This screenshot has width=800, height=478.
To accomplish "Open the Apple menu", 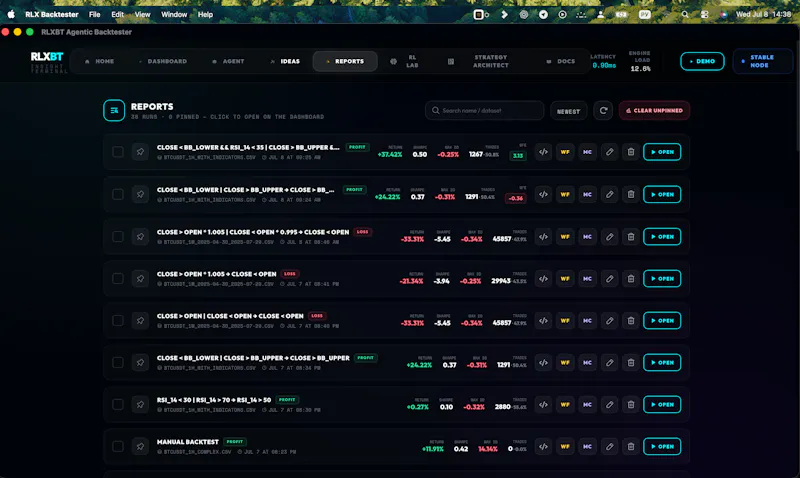I will 11,14.
